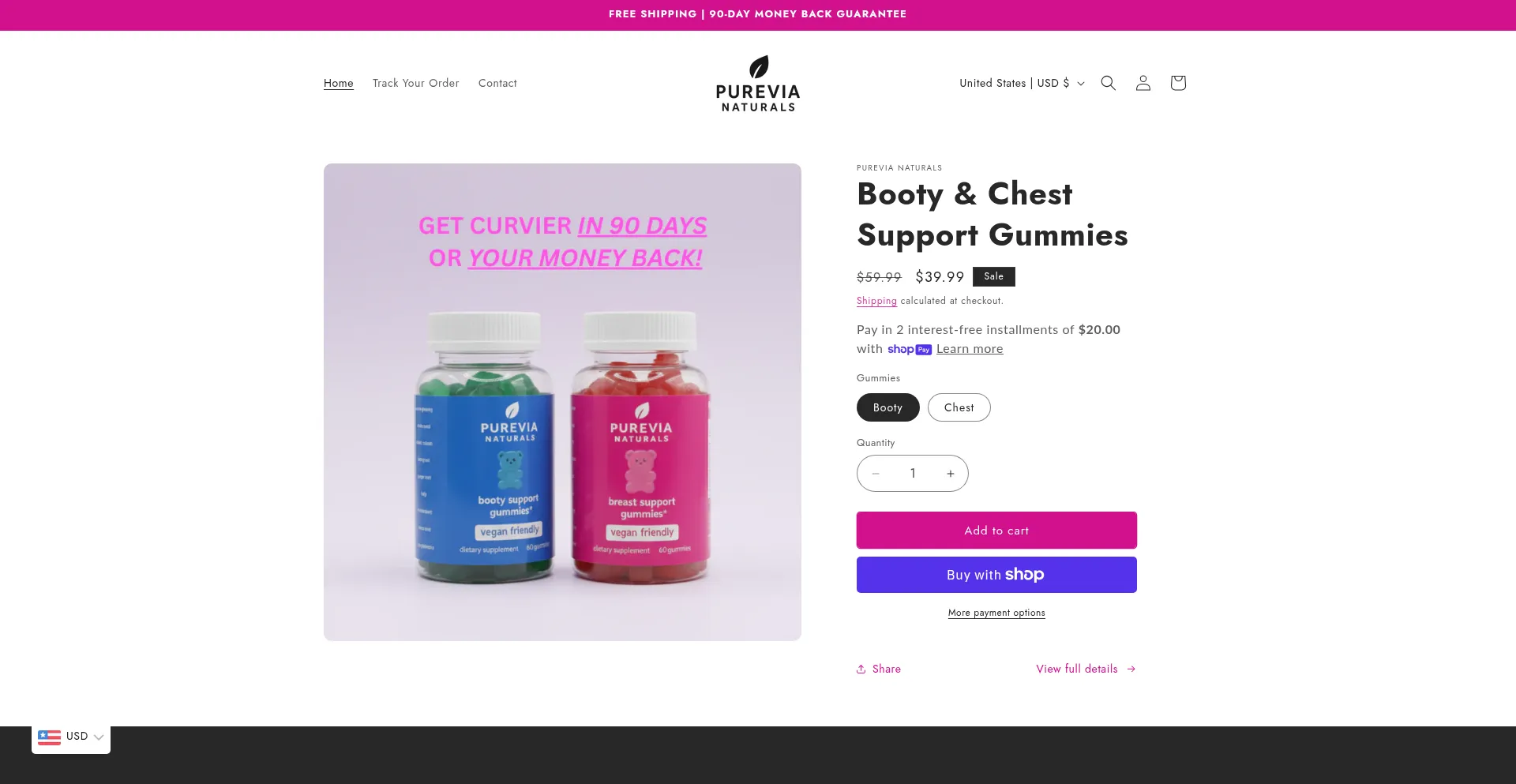Go to the Track Your Order page
Viewport: 1516px width, 784px height.
[415, 83]
